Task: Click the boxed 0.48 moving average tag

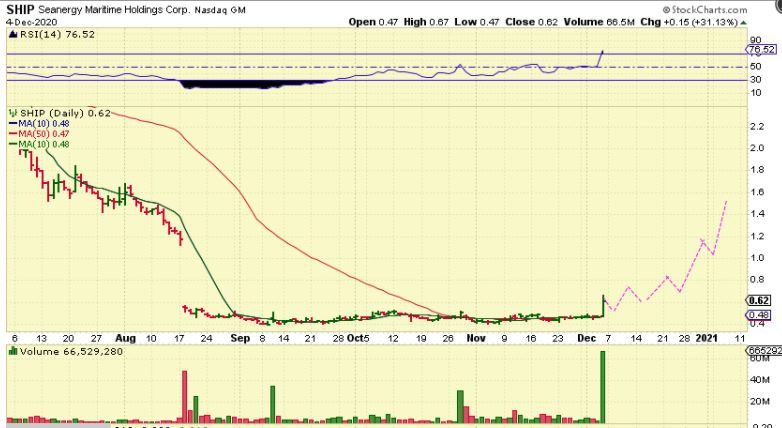Action: pos(759,315)
